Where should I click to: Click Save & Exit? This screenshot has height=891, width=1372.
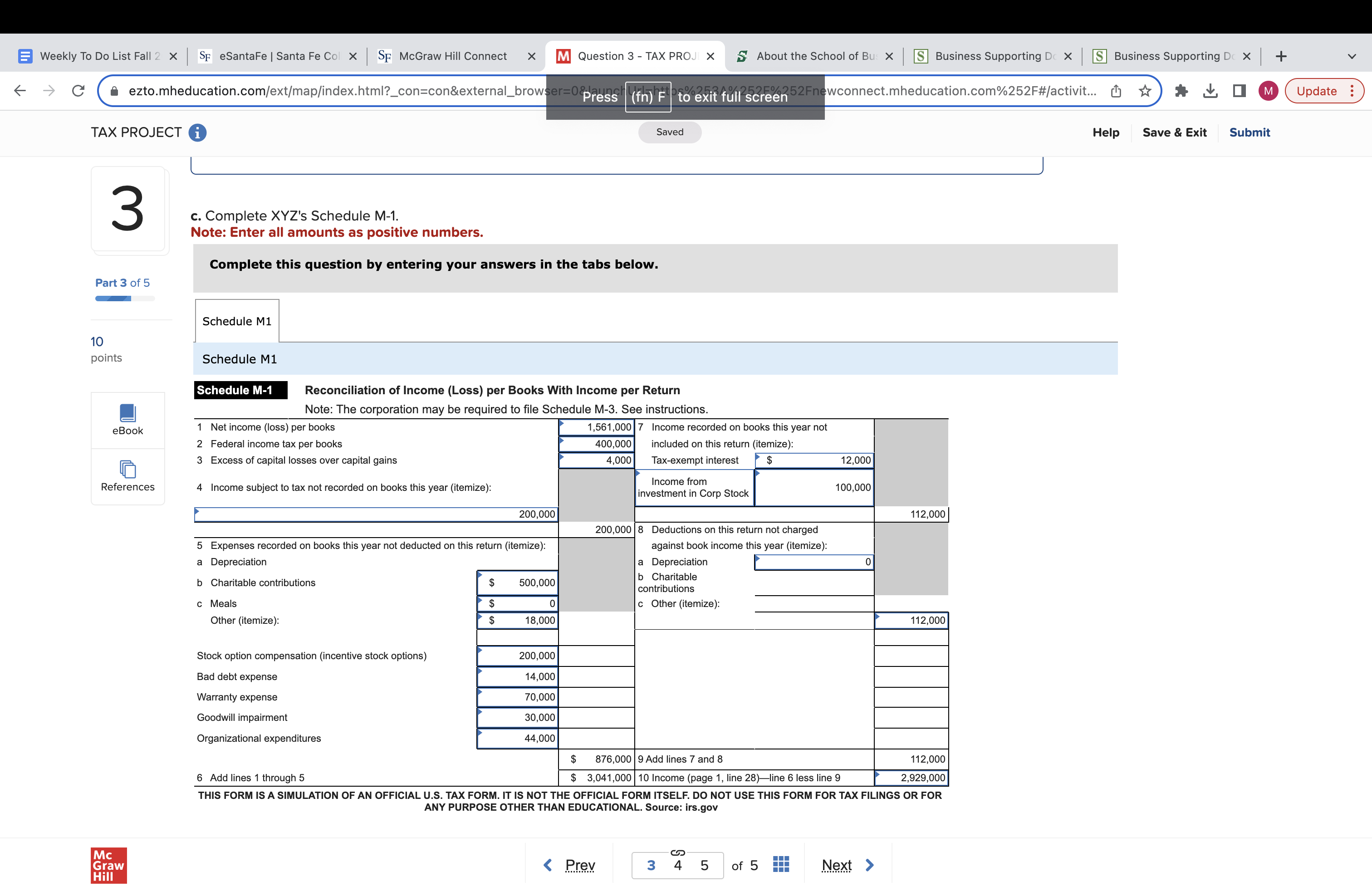pyautogui.click(x=1174, y=132)
